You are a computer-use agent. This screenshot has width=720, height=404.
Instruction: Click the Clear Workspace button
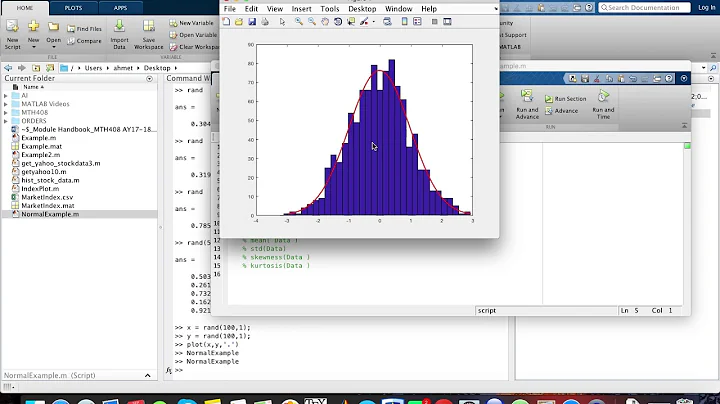point(190,47)
